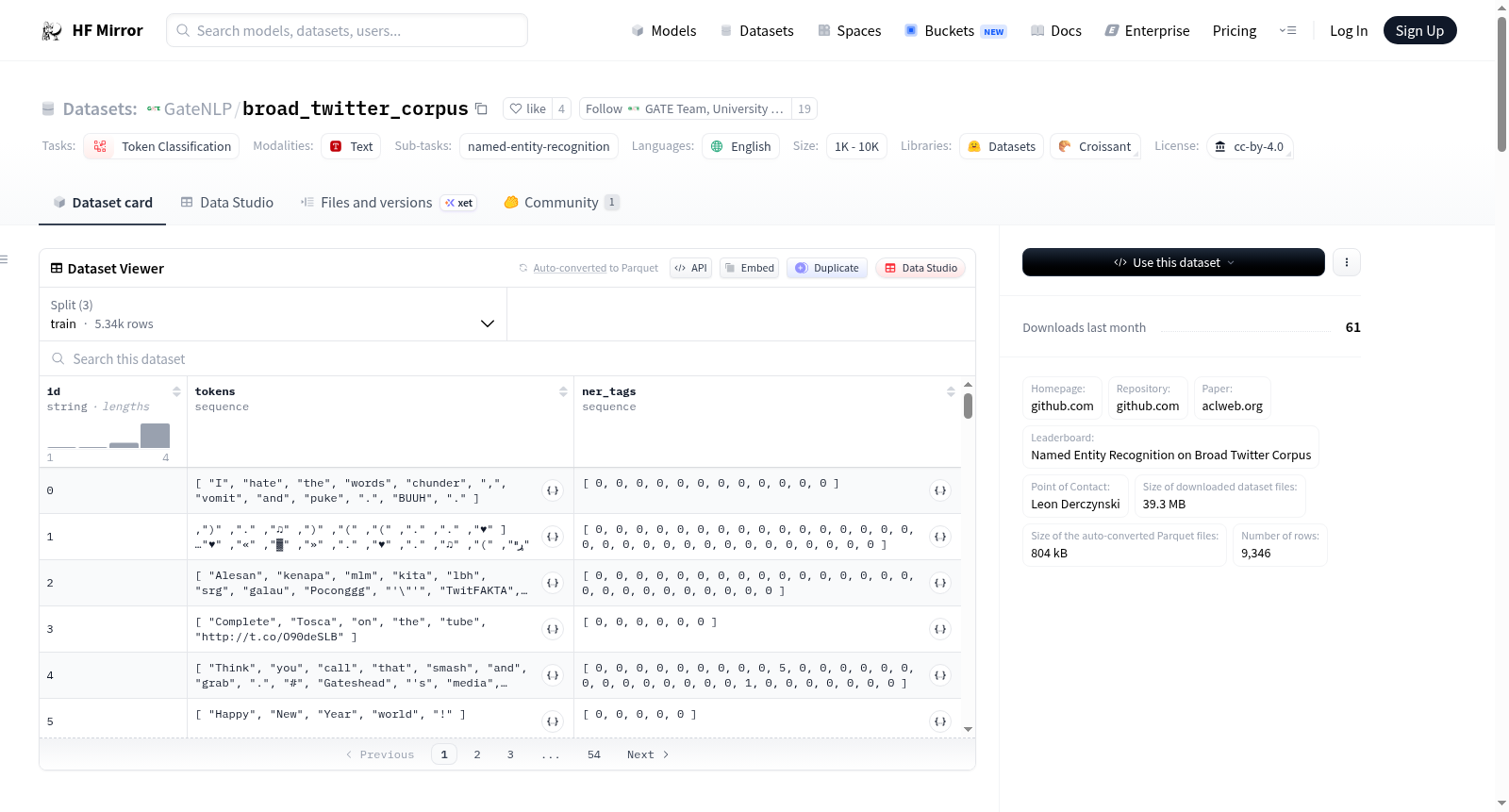The width and height of the screenshot is (1509, 812).
Task: Click the Log In link
Action: point(1349,30)
